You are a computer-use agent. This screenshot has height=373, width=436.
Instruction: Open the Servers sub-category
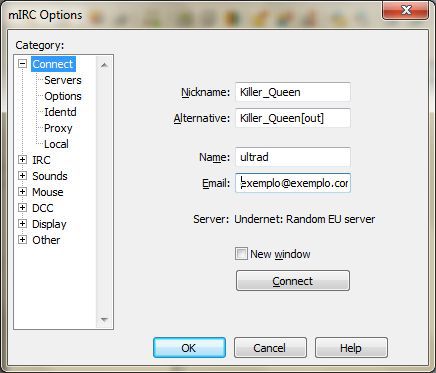[x=63, y=80]
